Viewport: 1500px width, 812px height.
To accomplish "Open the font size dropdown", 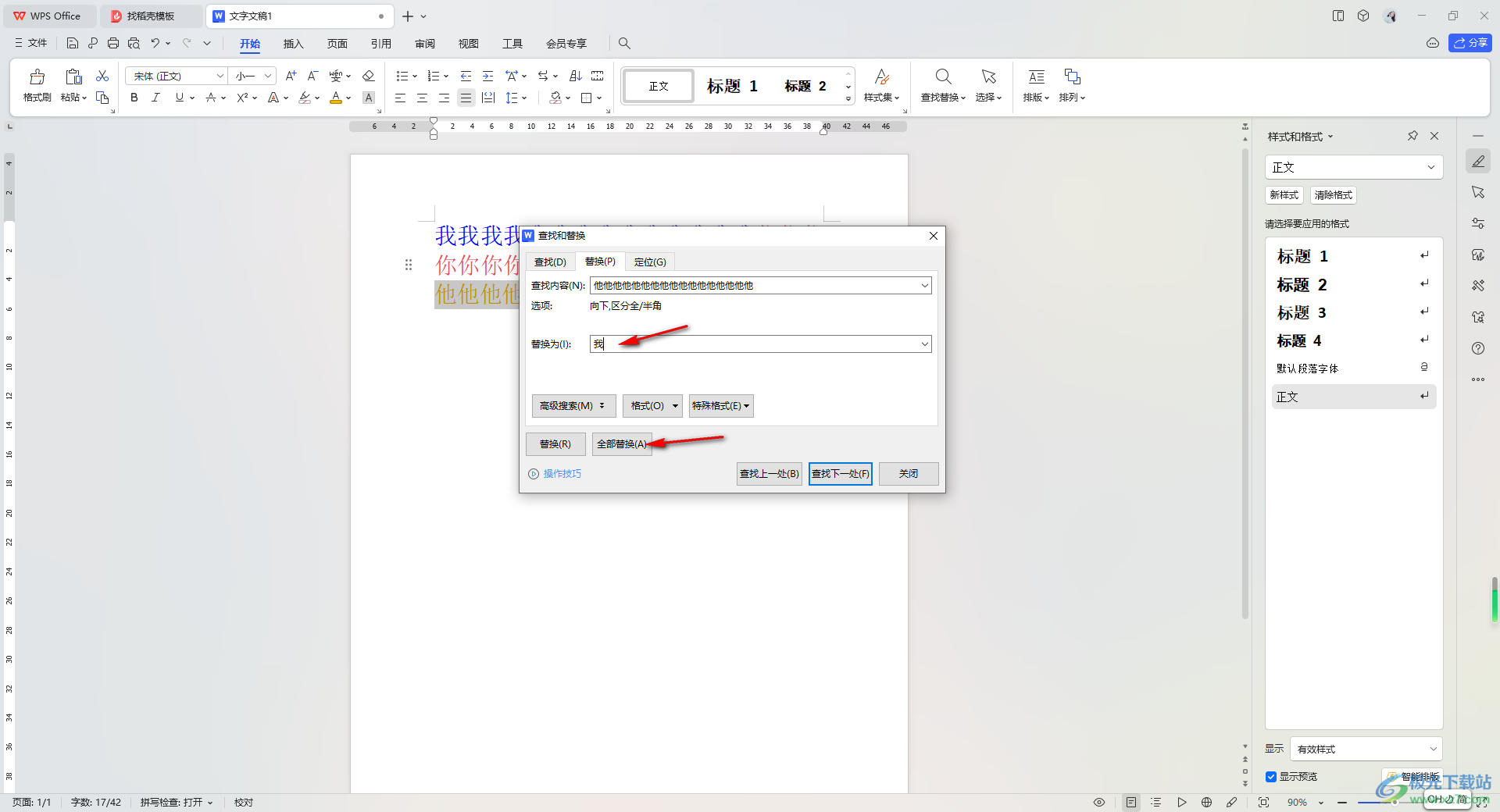I will click(x=268, y=76).
